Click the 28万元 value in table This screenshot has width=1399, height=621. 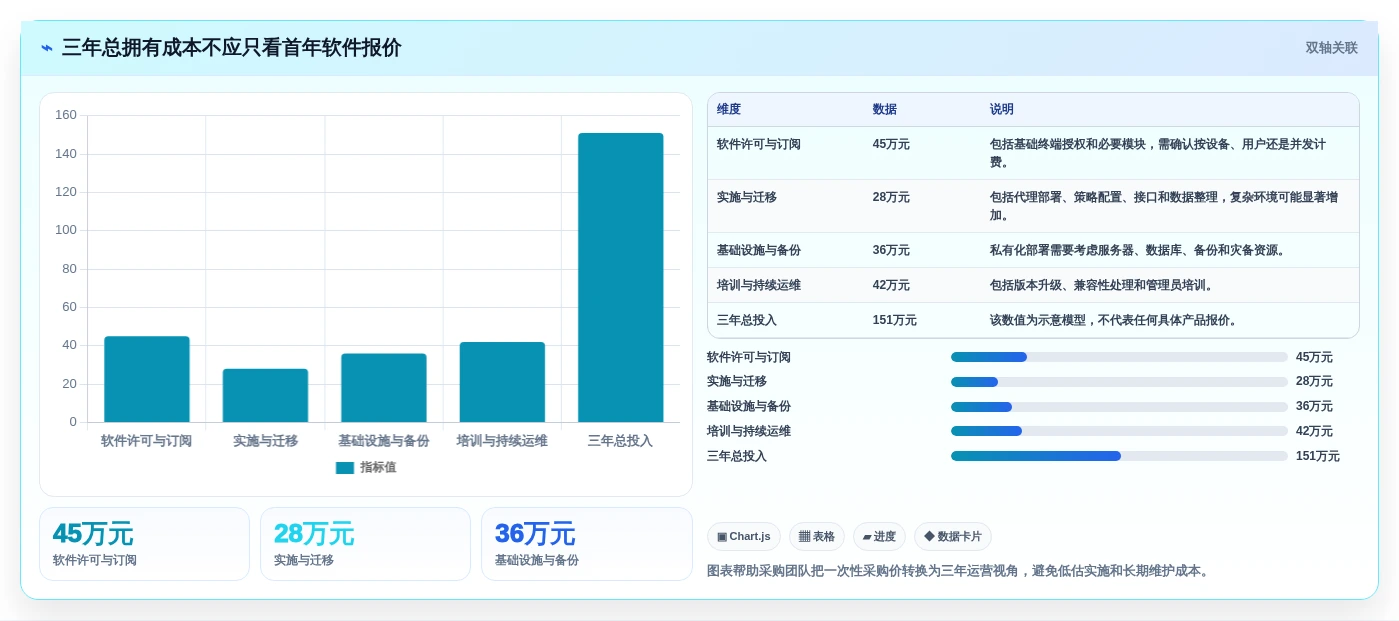(891, 197)
